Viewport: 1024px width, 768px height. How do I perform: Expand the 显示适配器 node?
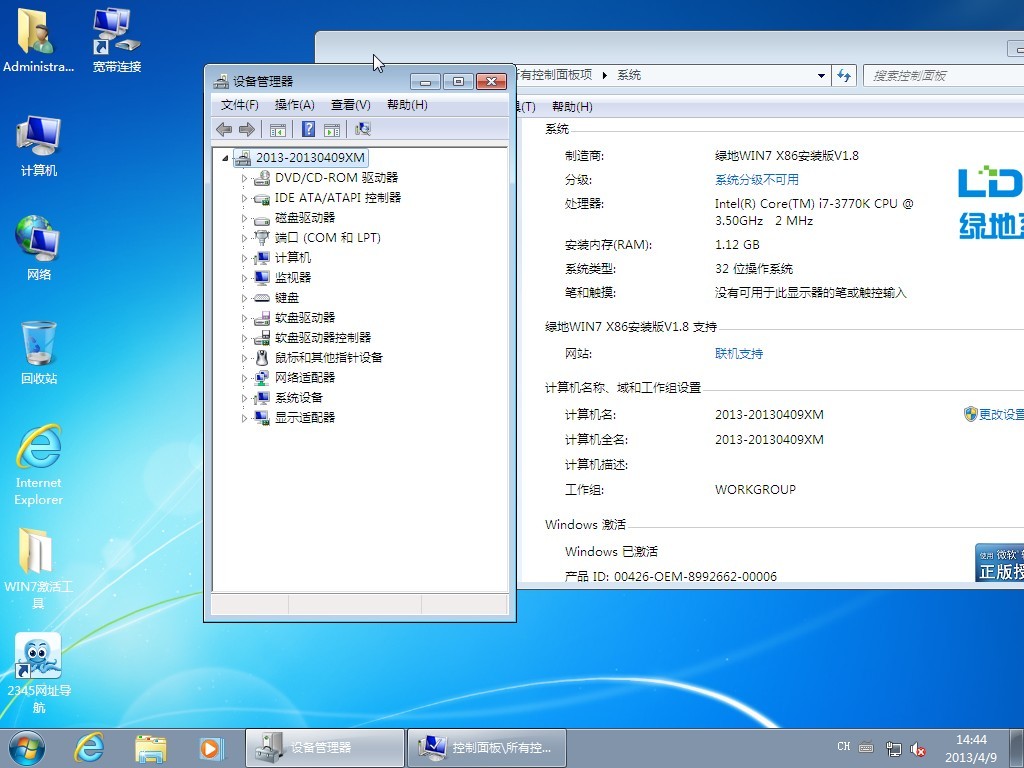[x=244, y=418]
